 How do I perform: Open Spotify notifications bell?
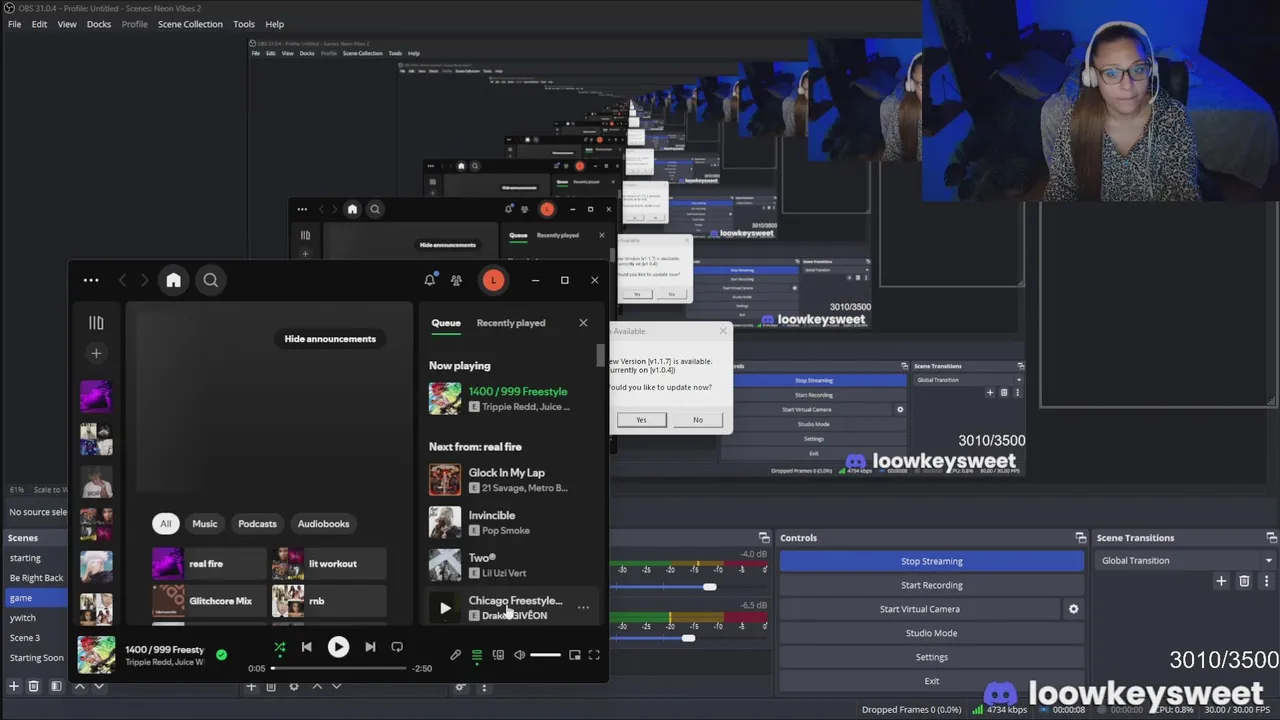[x=429, y=280]
